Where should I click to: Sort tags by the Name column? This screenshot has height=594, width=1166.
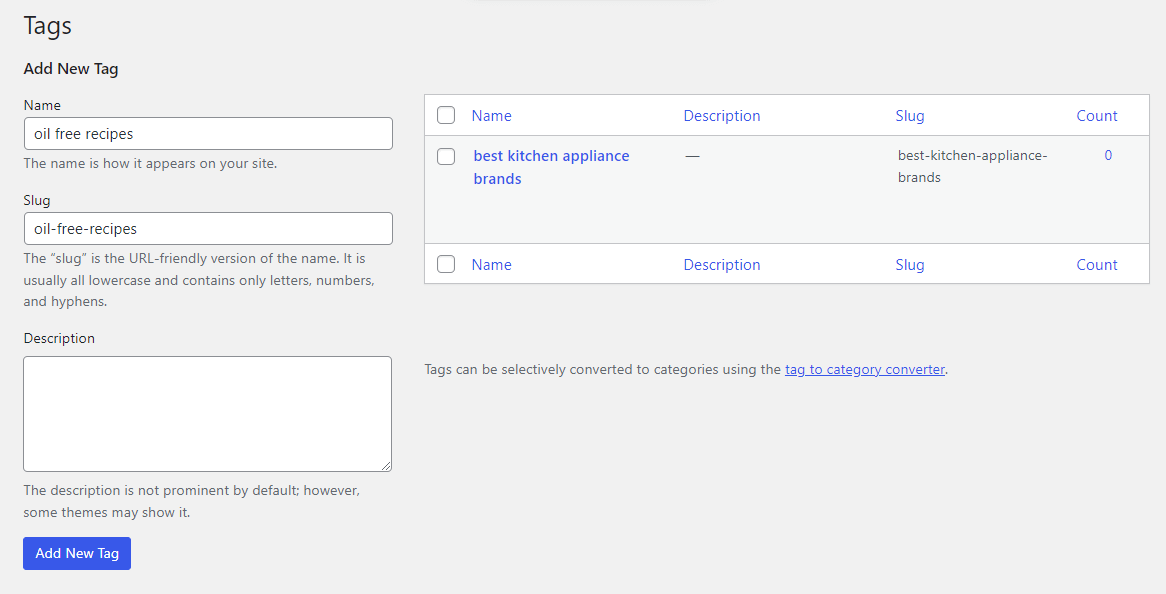click(x=491, y=115)
